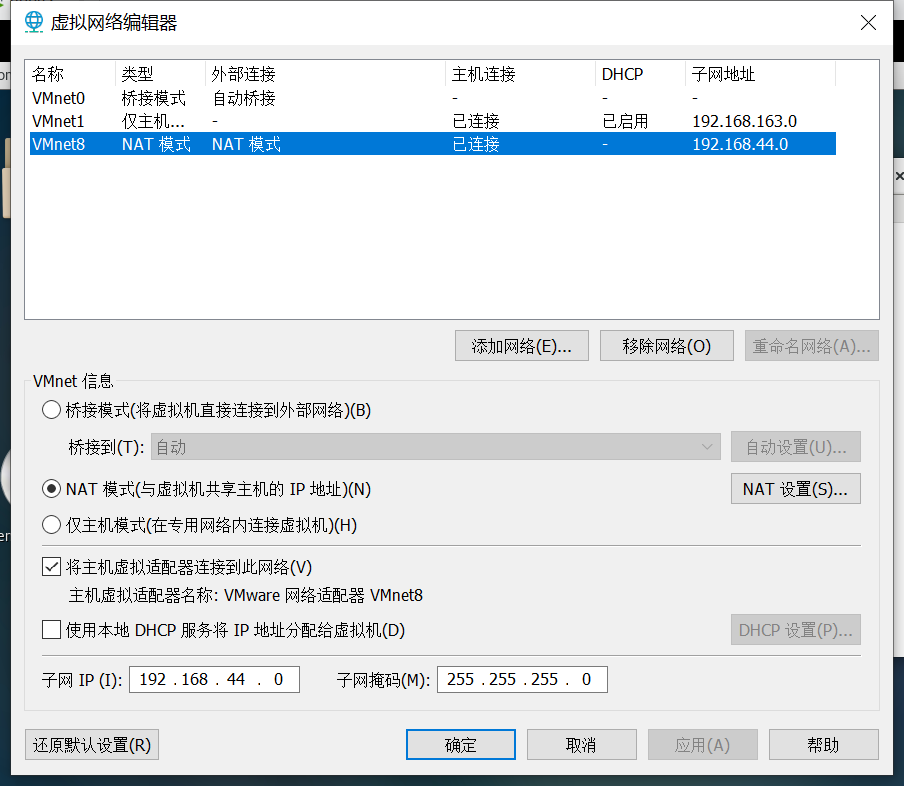Enable 使用本地 DHCP 服务 checkbox
Image resolution: width=904 pixels, height=786 pixels.
click(51, 630)
